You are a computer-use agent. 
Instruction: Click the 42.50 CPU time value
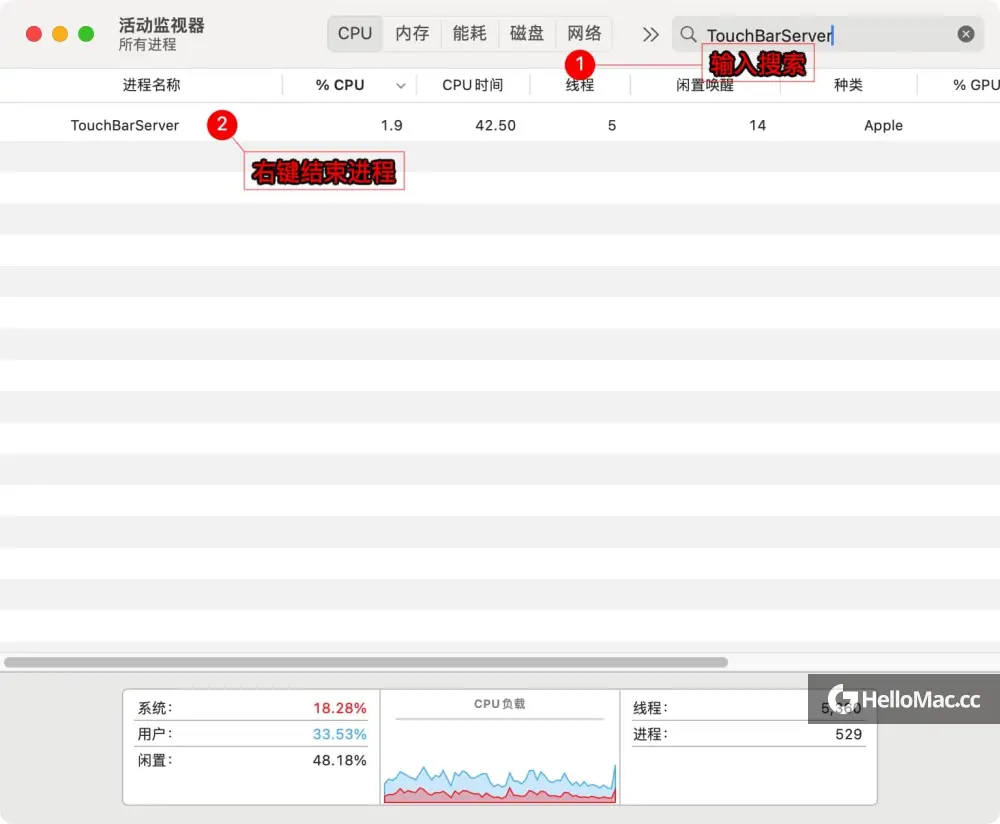[x=496, y=125]
